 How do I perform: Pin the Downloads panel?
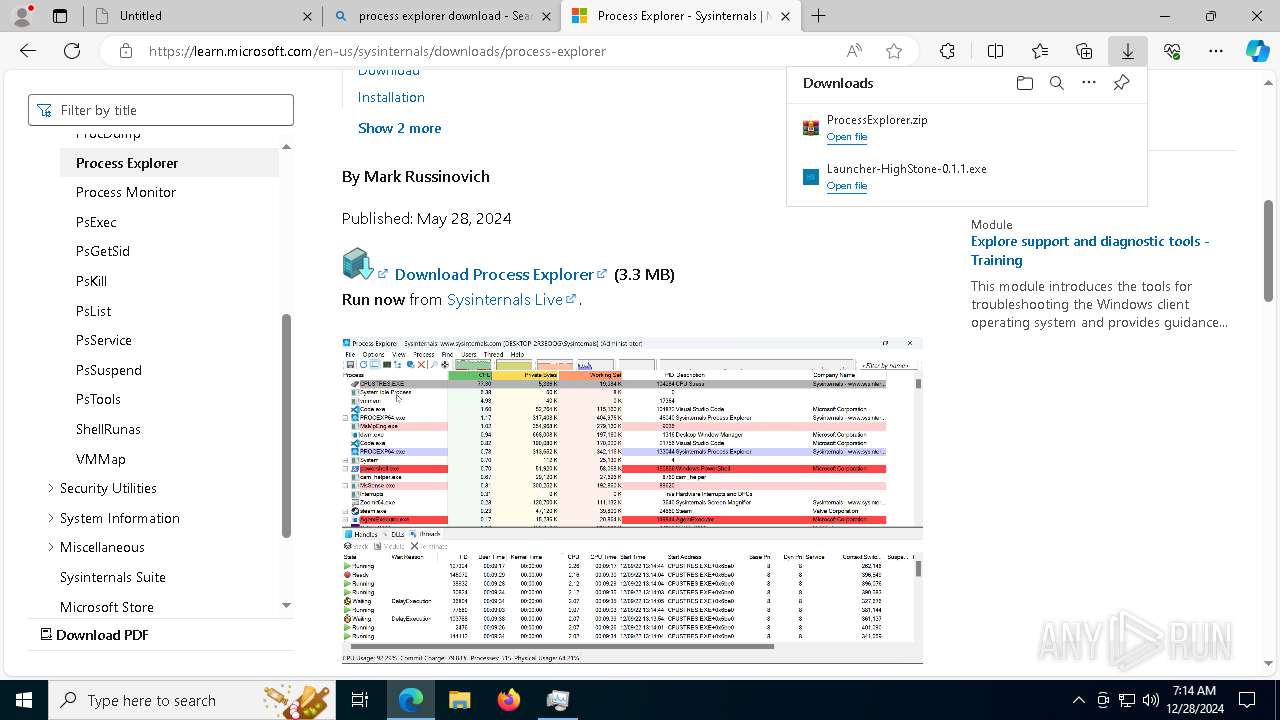[1121, 83]
